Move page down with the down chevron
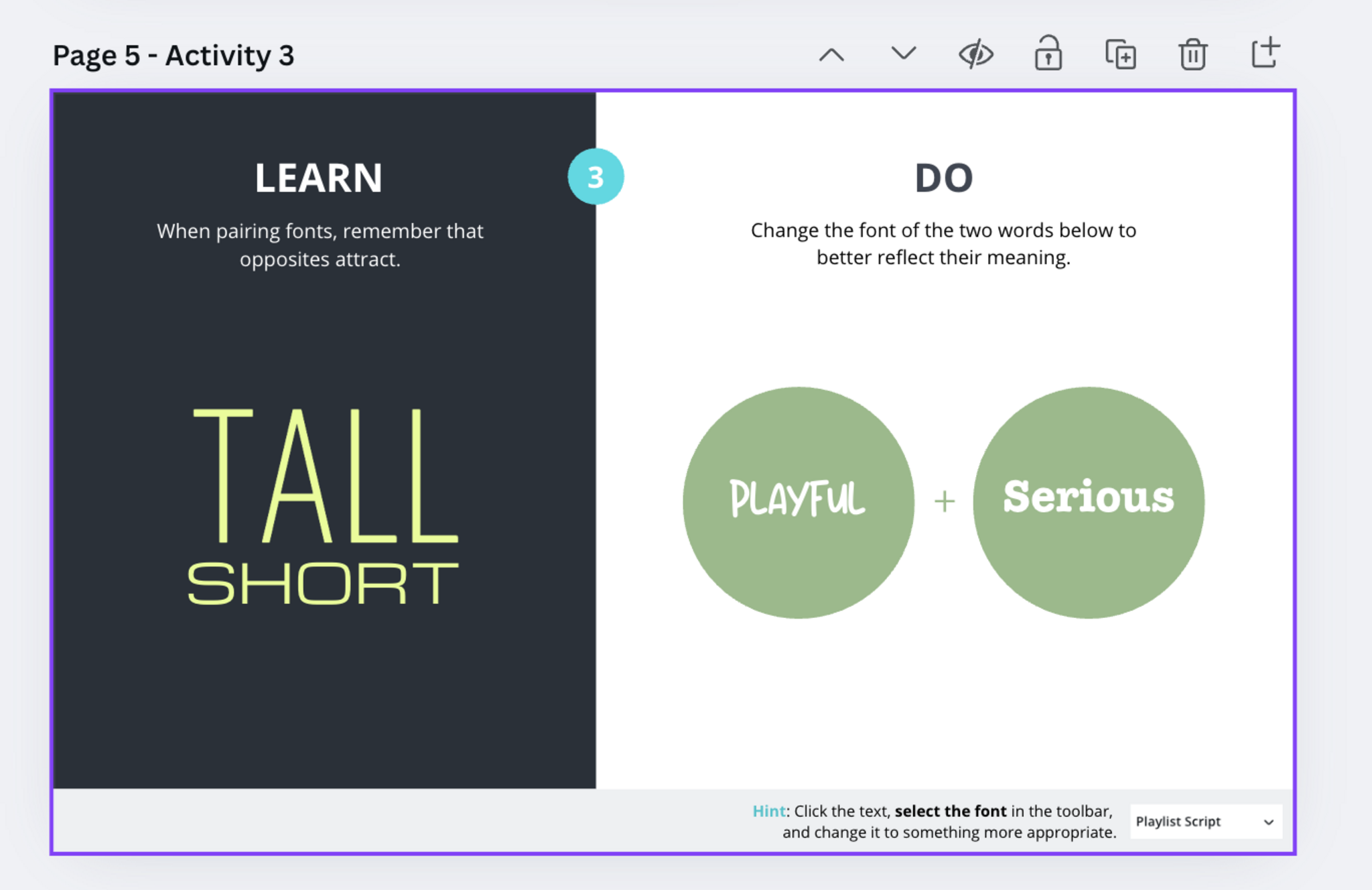The width and height of the screenshot is (1372, 890). click(x=903, y=54)
